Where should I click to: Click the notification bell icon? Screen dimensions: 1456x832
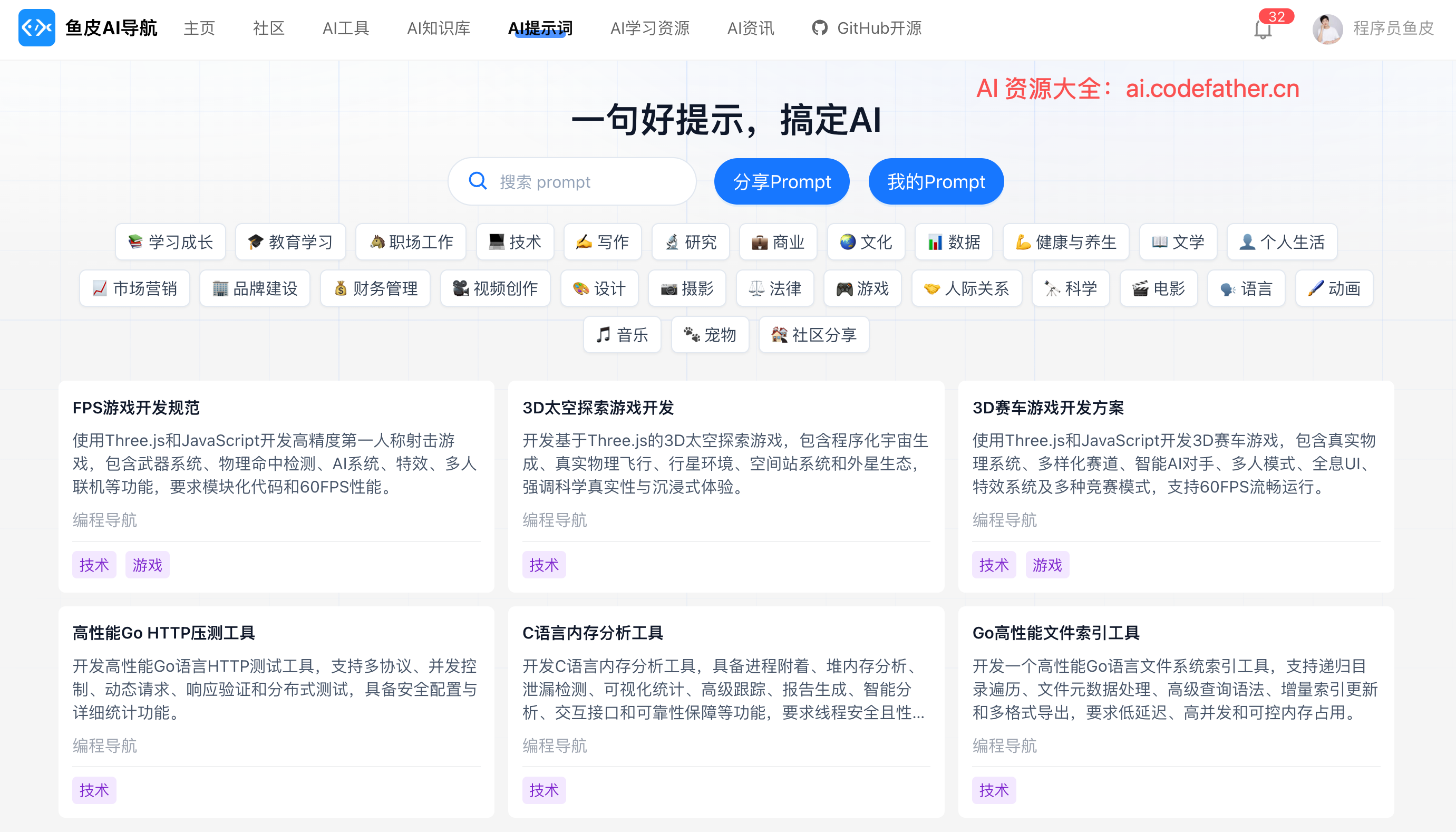pos(1263,28)
